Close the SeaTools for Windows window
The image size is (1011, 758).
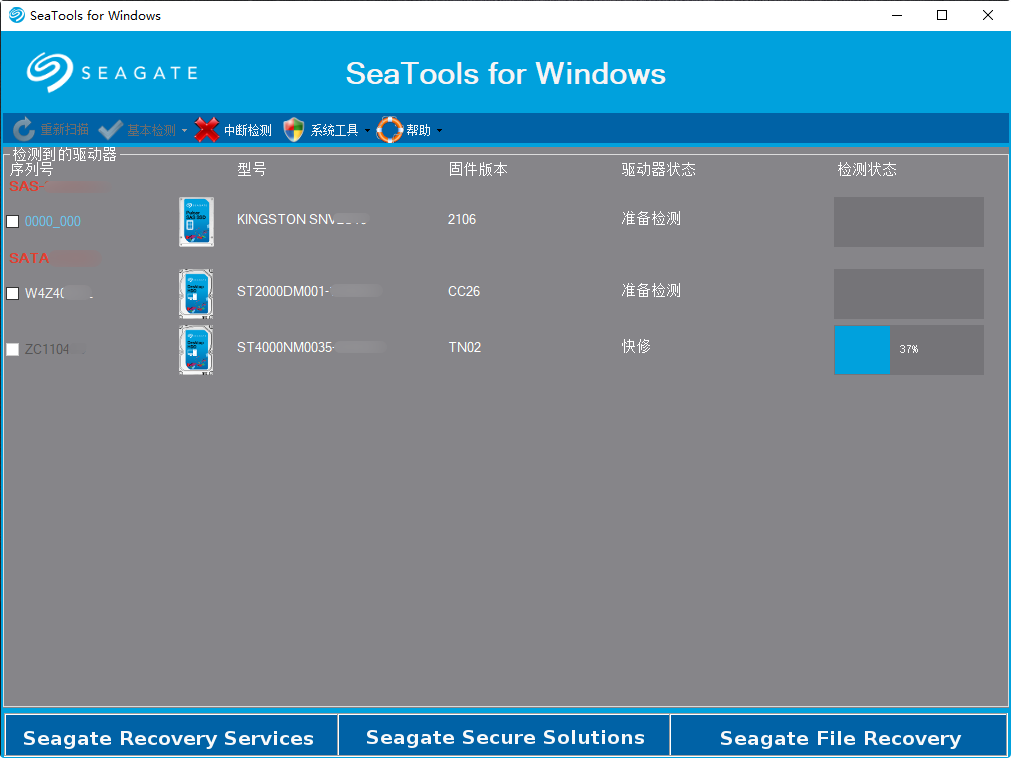[x=987, y=15]
